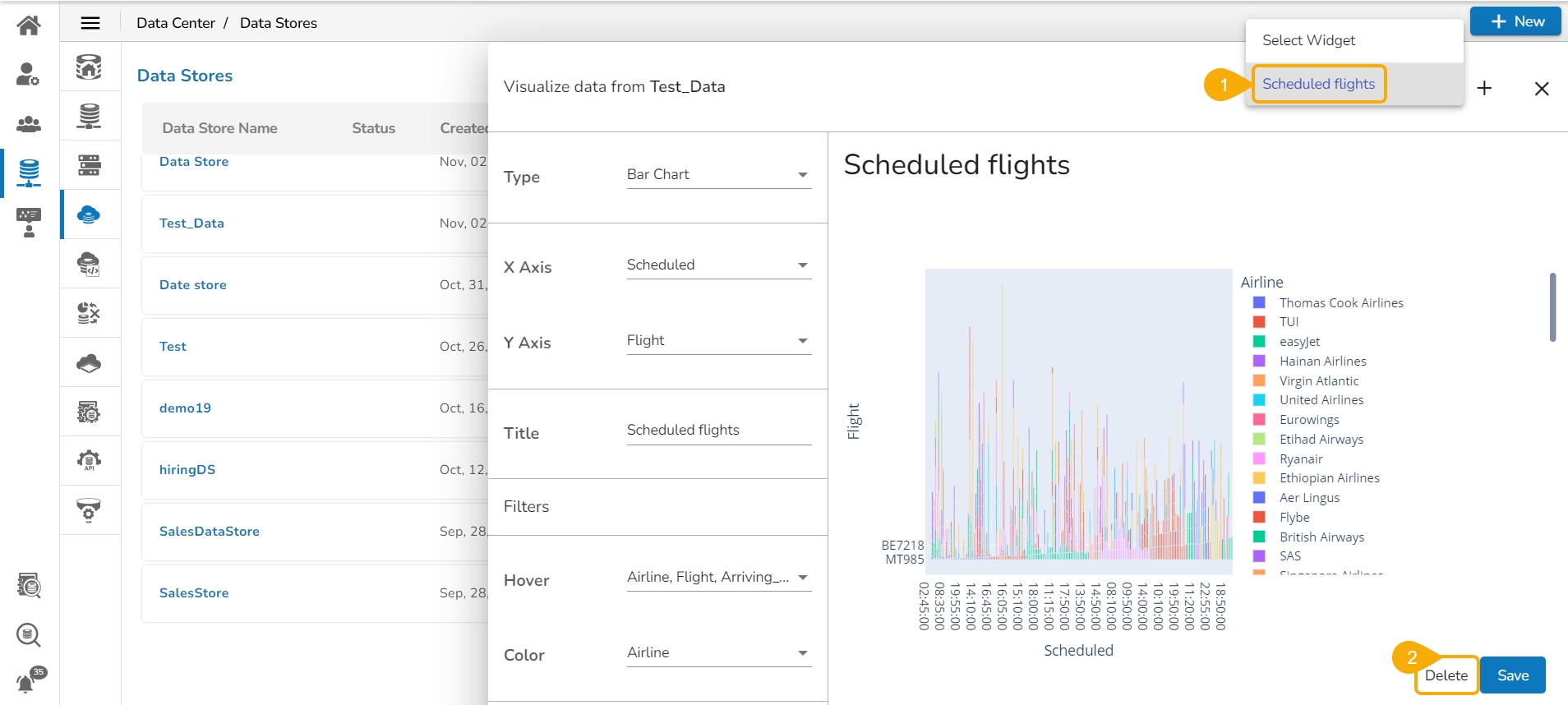Viewport: 1568px width, 705px height.
Task: Open the database download icon in secondary sidebar
Action: [89, 116]
